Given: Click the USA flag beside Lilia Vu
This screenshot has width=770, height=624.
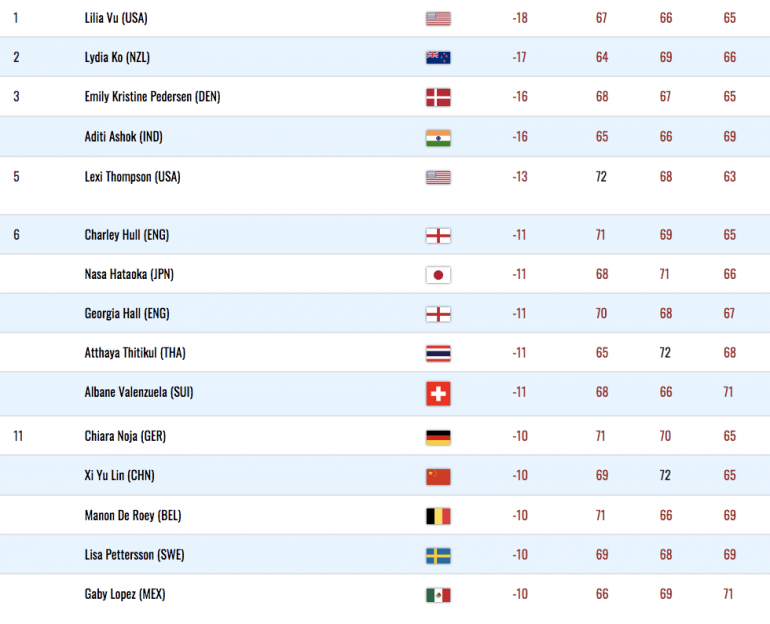Looking at the screenshot, I should 438,19.
